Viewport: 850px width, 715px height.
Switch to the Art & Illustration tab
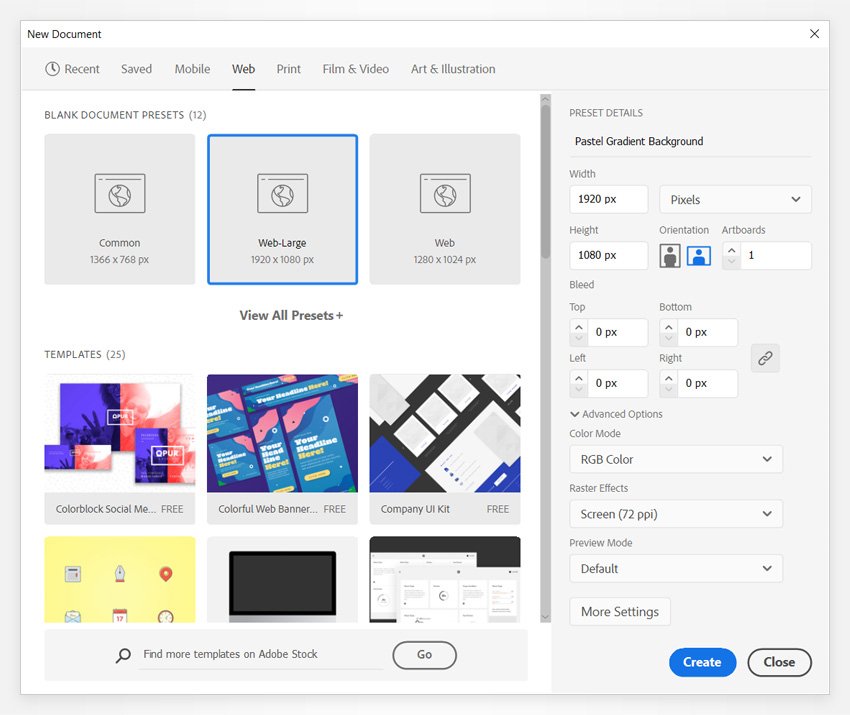coord(453,69)
